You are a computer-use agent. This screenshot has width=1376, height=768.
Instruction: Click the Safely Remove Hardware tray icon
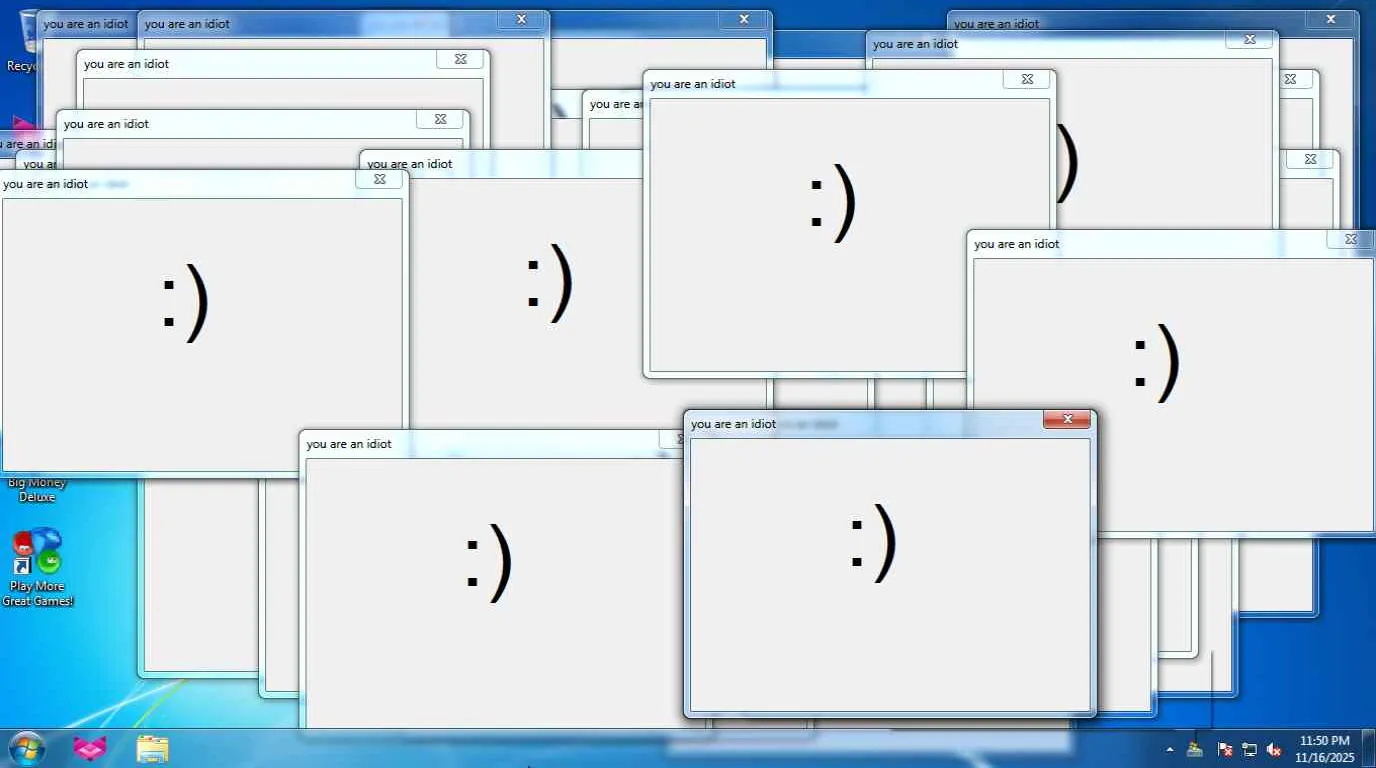click(1195, 749)
